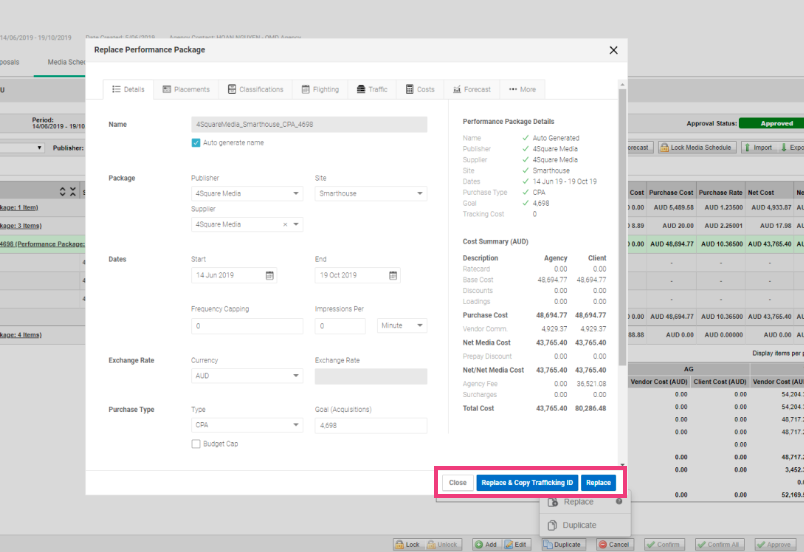The image size is (804, 552).
Task: Open the background filter dropdown before Publisher
Action: click(22, 148)
